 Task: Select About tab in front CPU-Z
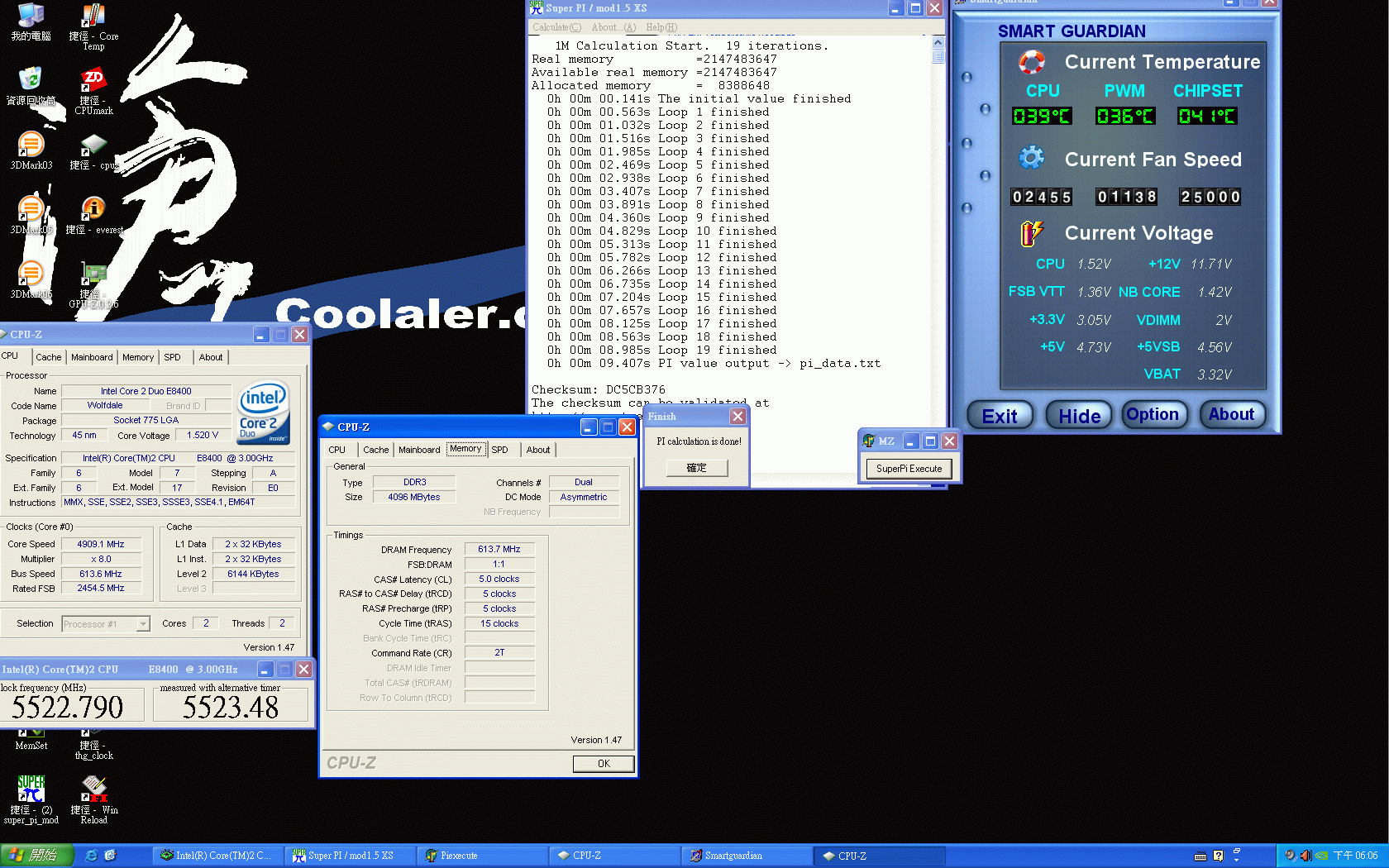(538, 450)
